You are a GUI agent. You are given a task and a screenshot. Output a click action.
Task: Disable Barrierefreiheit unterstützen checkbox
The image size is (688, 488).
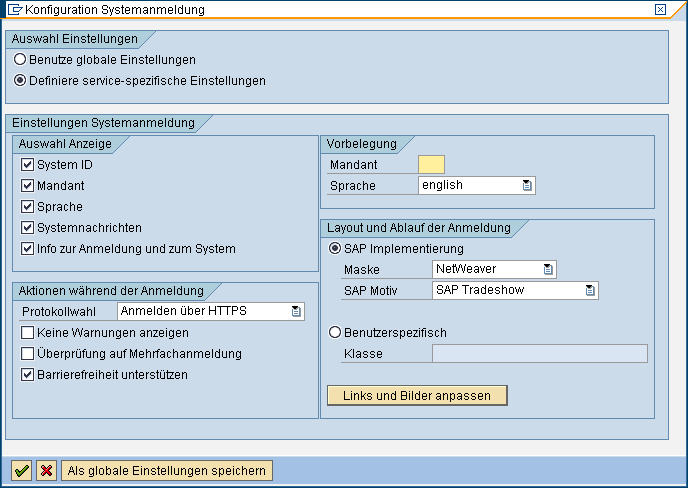click(x=27, y=375)
